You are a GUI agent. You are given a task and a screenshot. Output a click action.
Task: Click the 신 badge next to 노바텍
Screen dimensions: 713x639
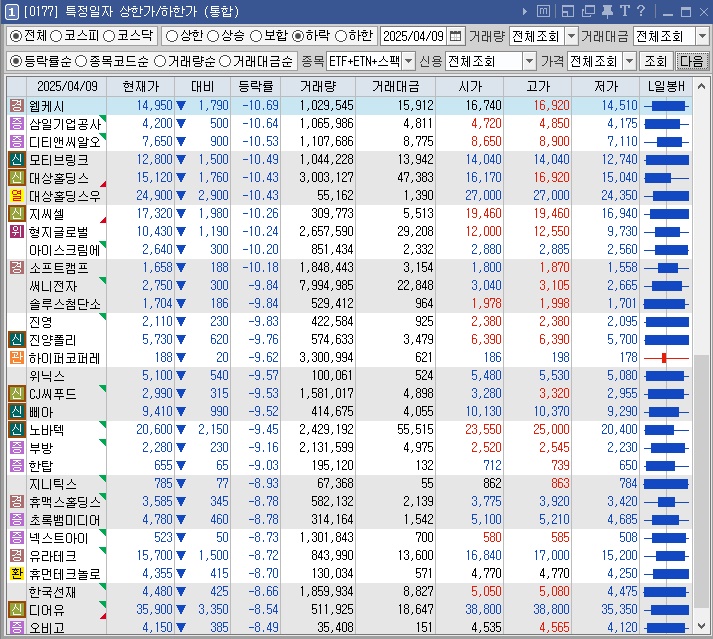[16, 429]
